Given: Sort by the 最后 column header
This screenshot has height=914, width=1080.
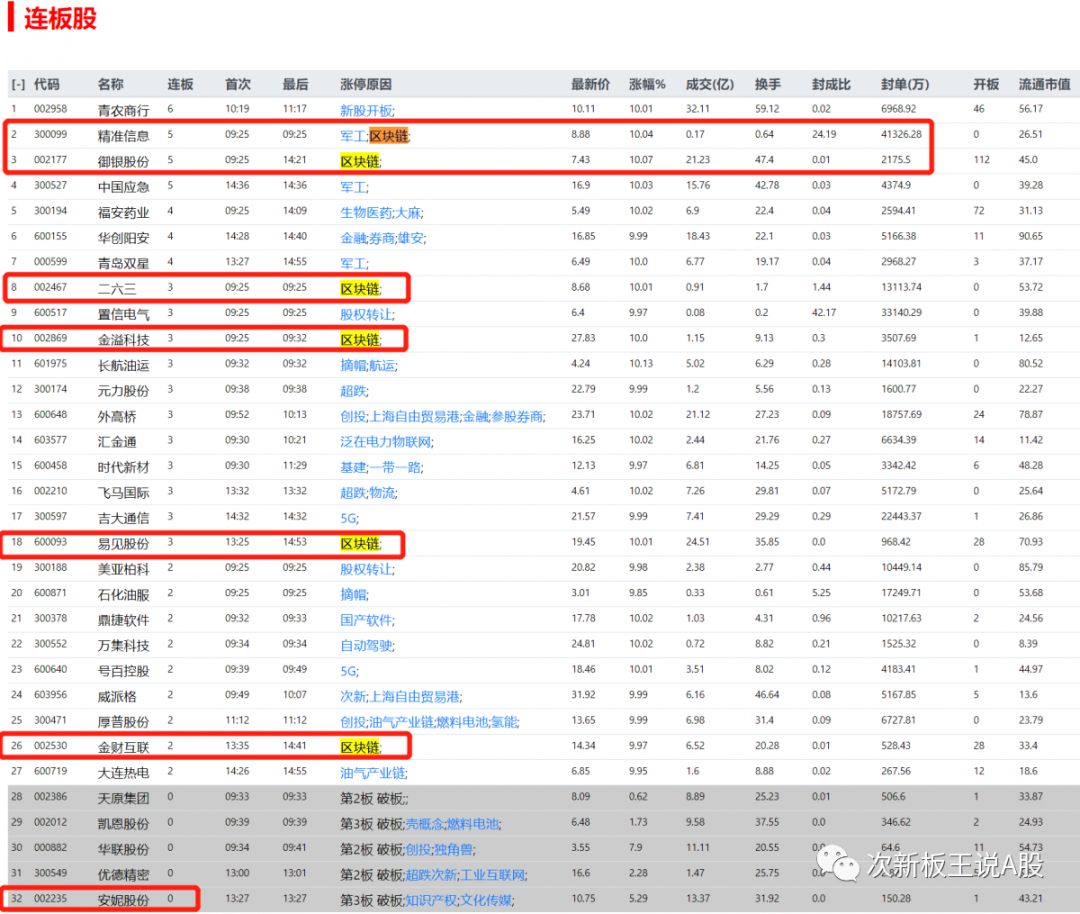Looking at the screenshot, I should click(295, 85).
